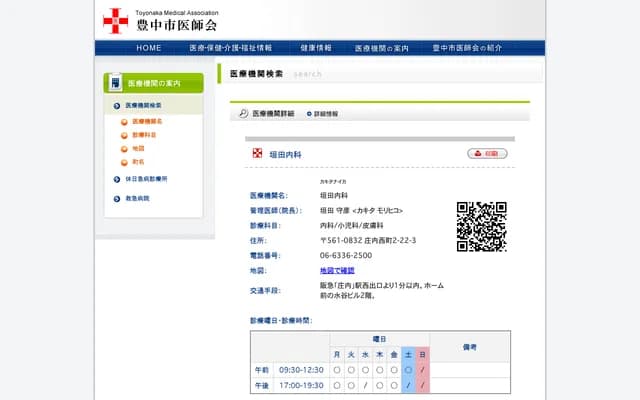Select 町名 in the sidebar search list
Screen dimensions: 640x400
coord(138,161)
